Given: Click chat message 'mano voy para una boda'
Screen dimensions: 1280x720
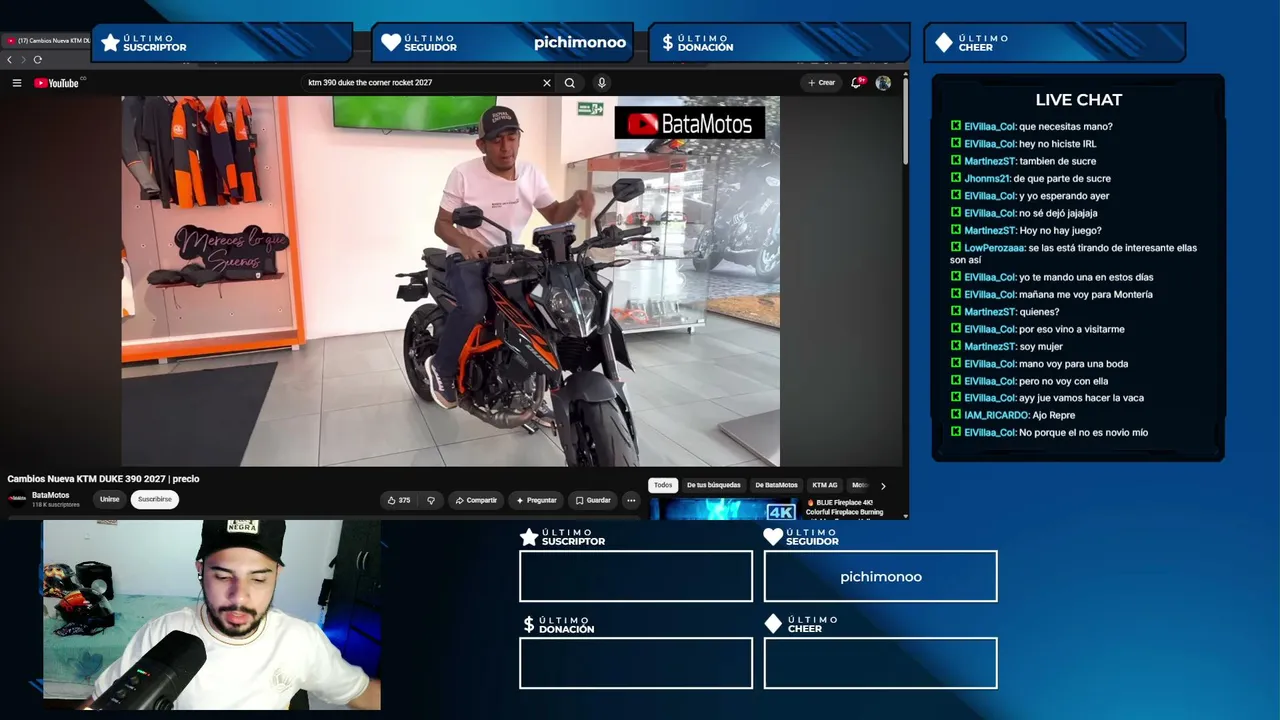Looking at the screenshot, I should tap(1074, 364).
